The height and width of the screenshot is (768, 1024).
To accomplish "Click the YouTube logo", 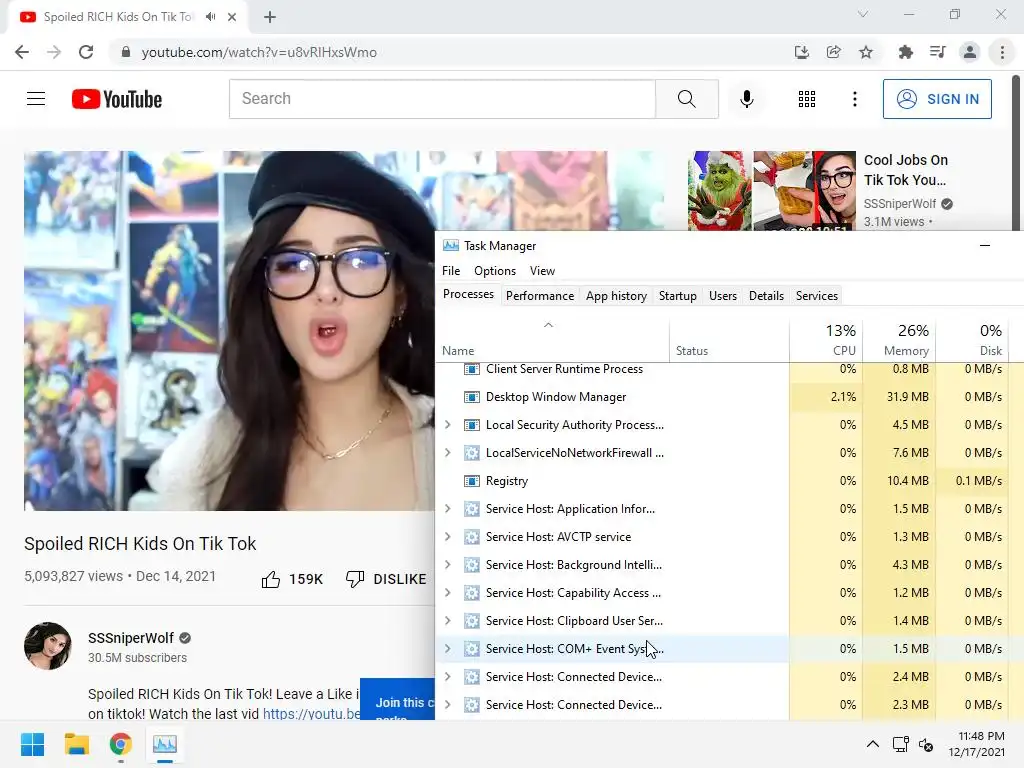I will pos(117,99).
